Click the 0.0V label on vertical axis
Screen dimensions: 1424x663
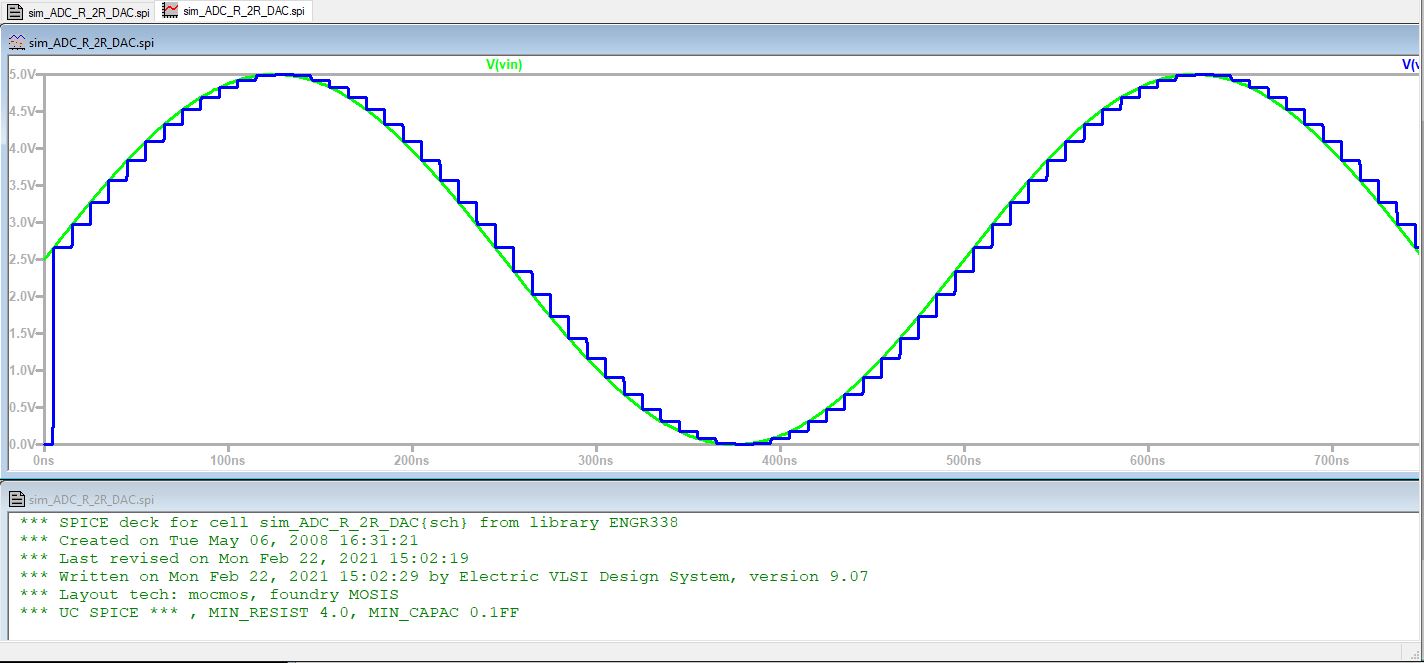(x=23, y=444)
